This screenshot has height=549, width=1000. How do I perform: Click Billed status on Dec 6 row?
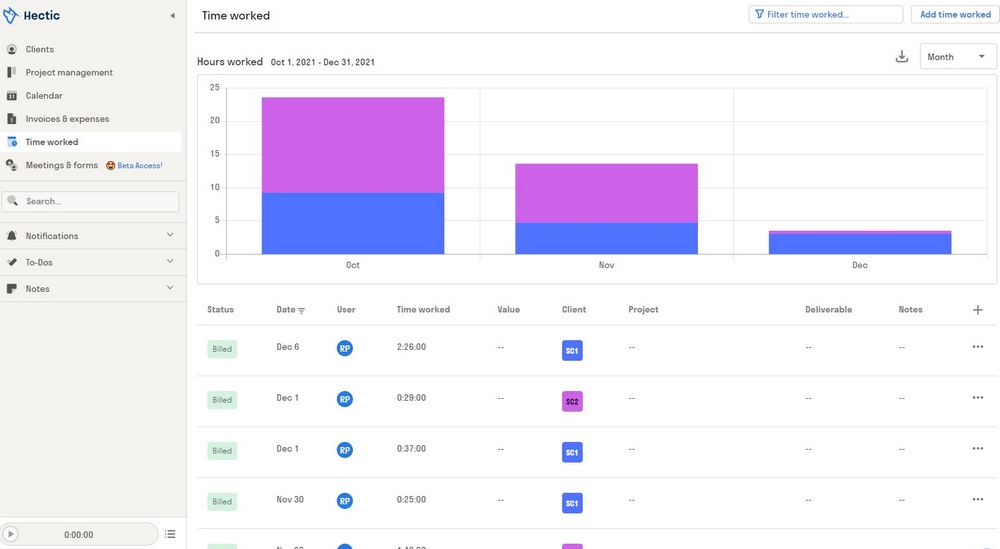(x=222, y=349)
